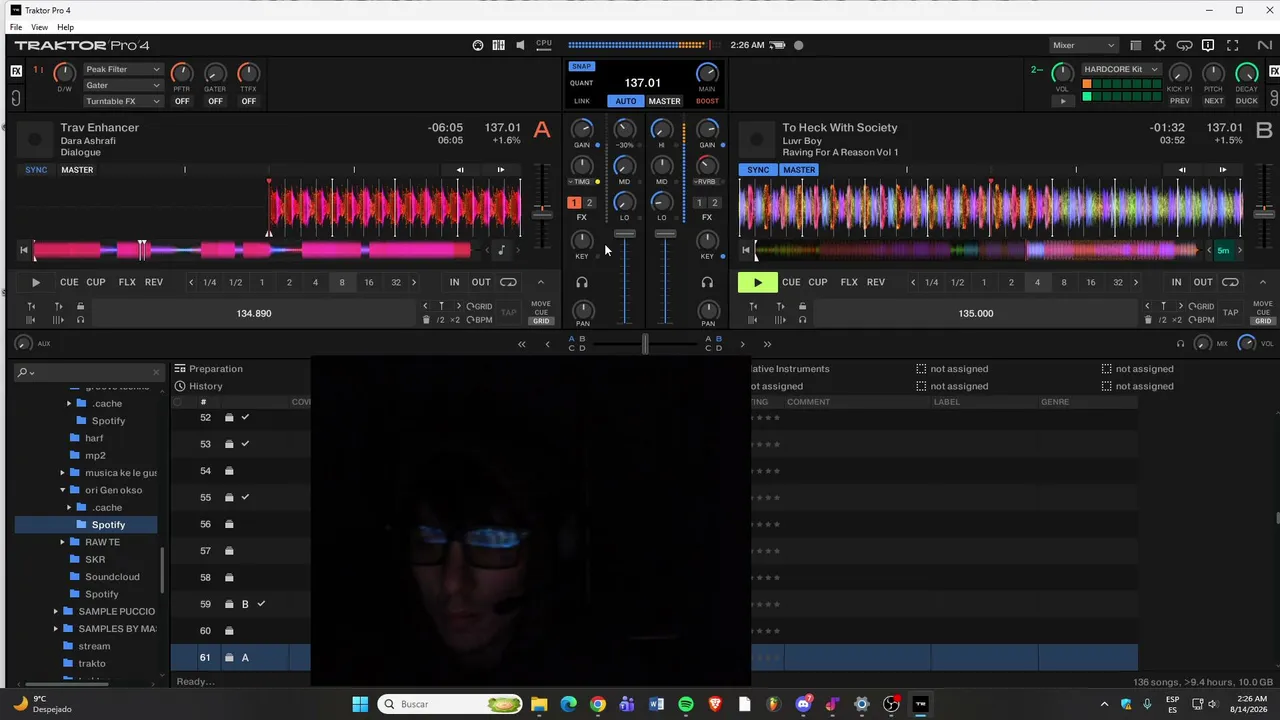Click the info/tooltips speech bubble icon

[1208, 45]
